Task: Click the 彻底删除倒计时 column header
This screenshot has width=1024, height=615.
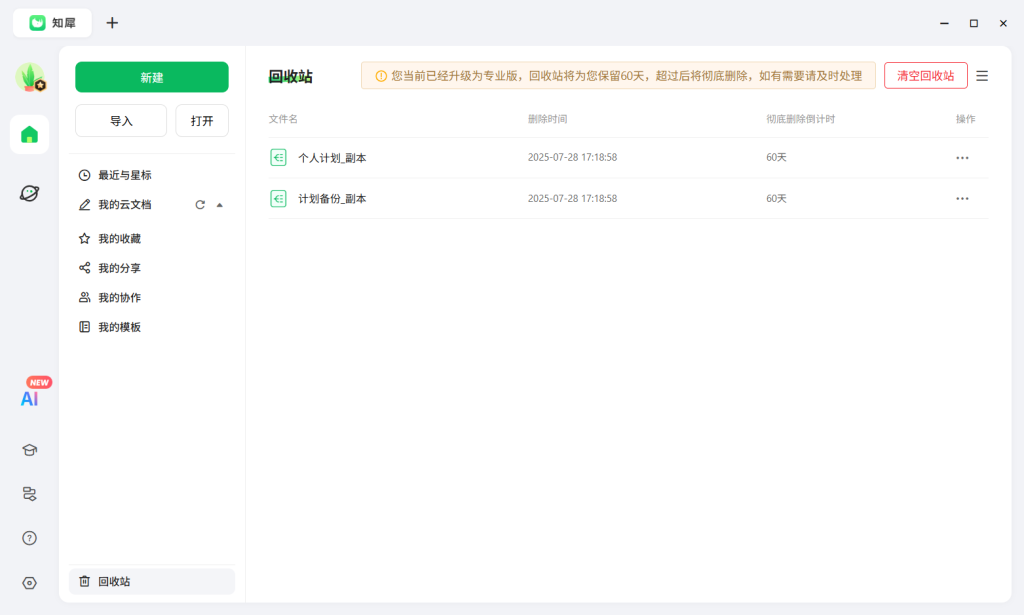Action: click(x=801, y=119)
